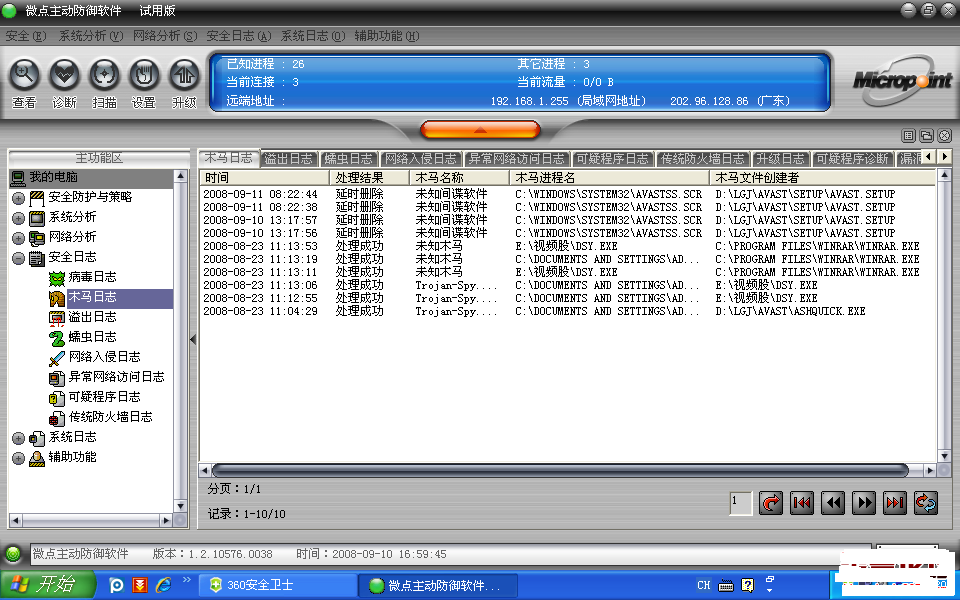Screen dimensions: 960x600
Task: Switch to 异常网络访问日志 tab
Action: click(517, 159)
